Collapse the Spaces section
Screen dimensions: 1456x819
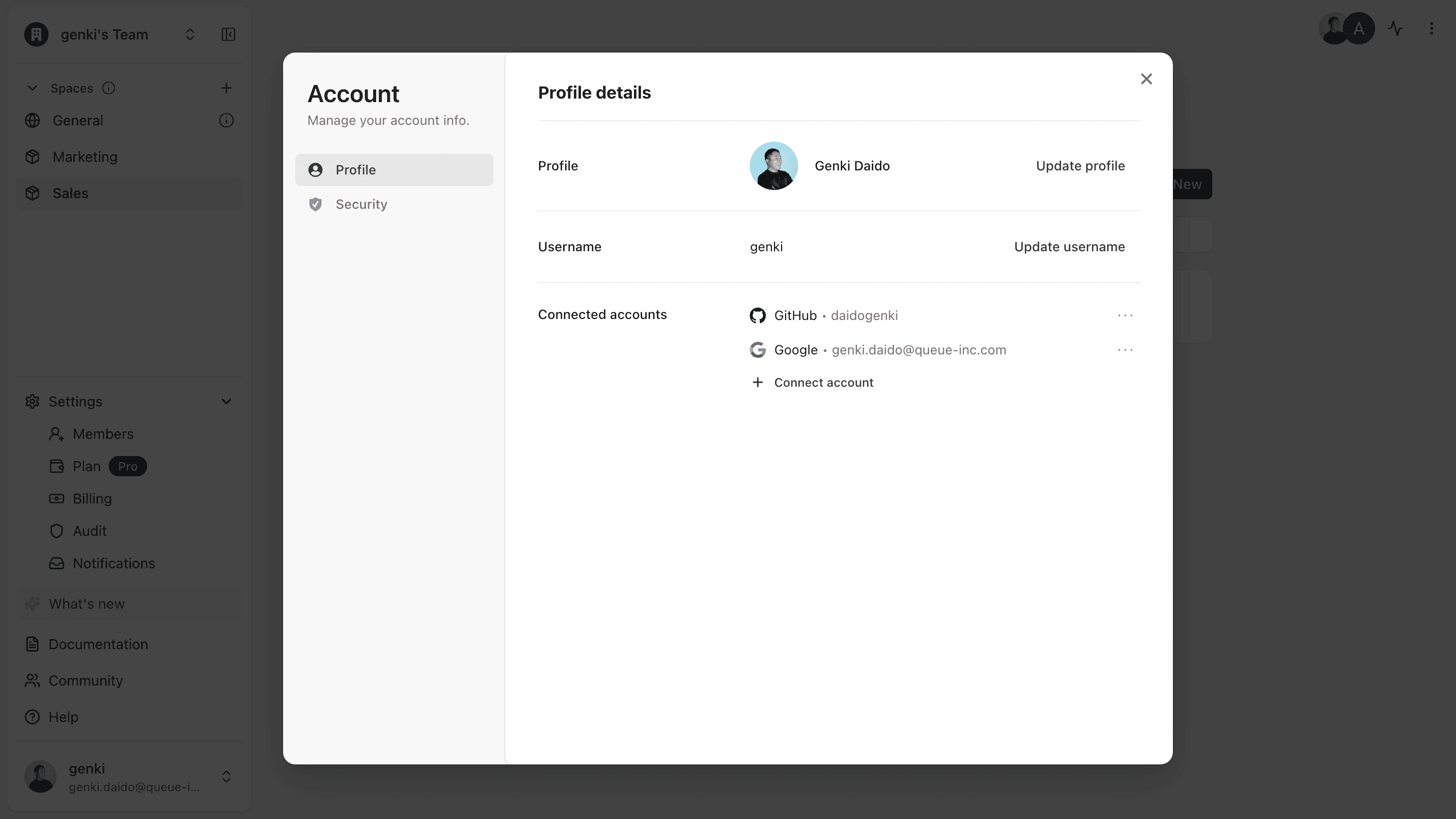tap(32, 88)
